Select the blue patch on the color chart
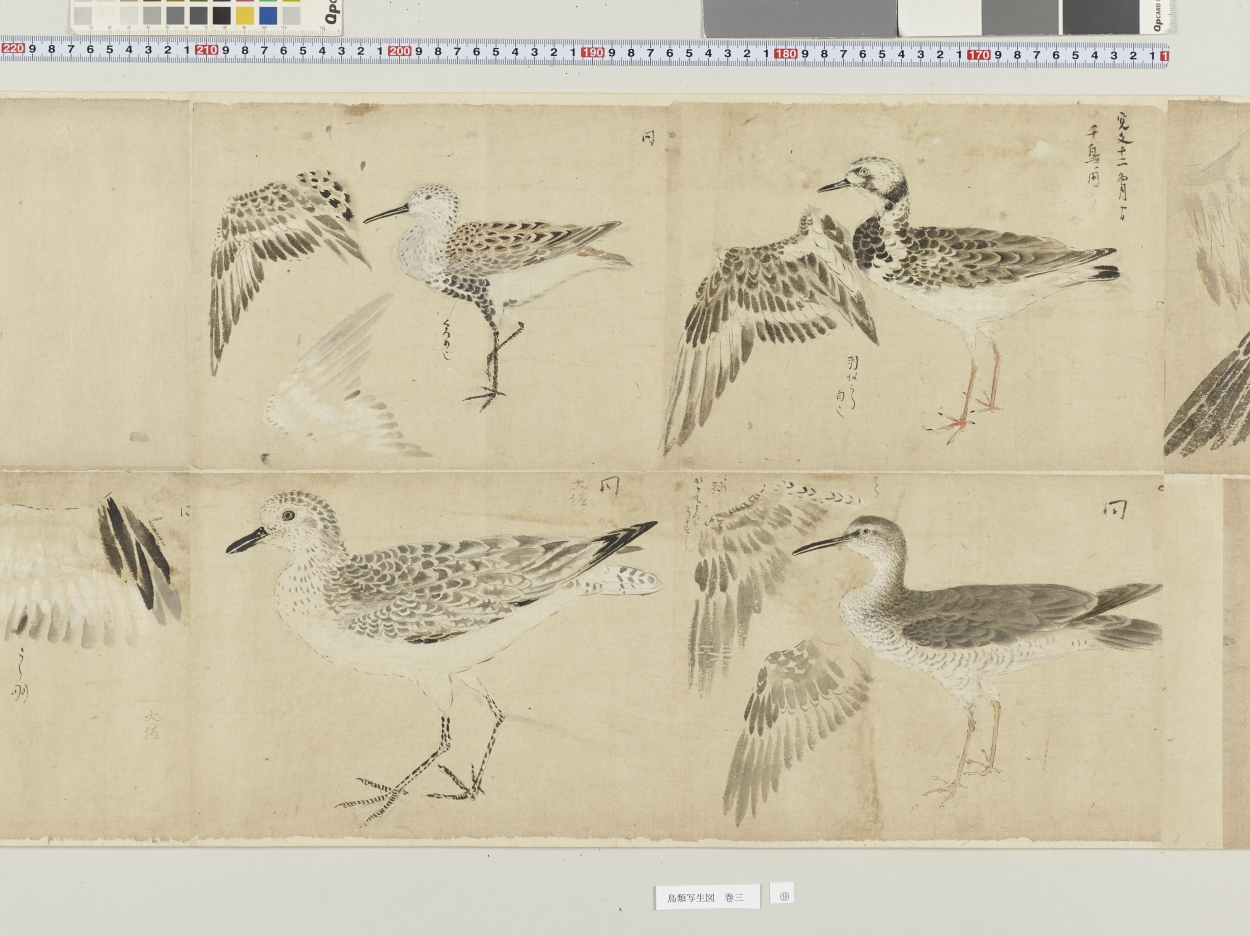The image size is (1250, 936). point(268,16)
